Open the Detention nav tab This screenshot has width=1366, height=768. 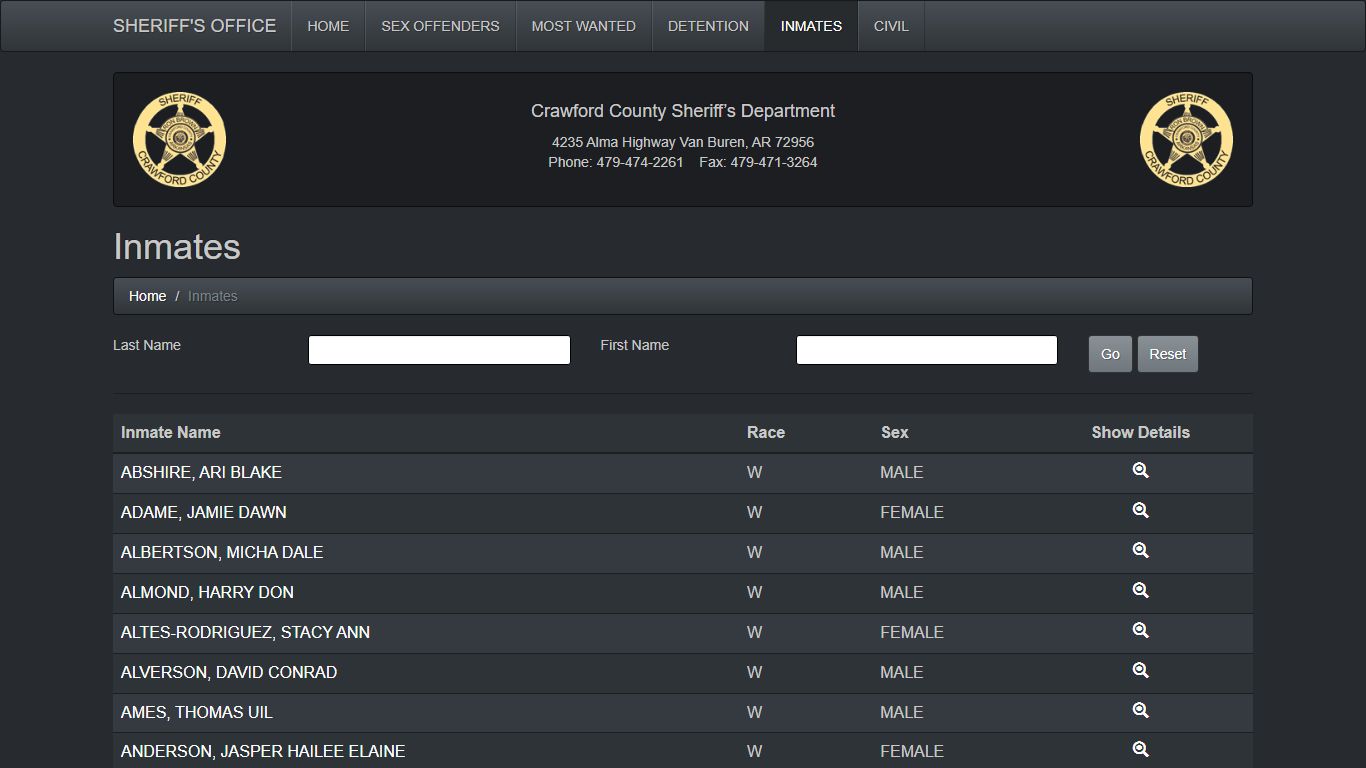[708, 26]
